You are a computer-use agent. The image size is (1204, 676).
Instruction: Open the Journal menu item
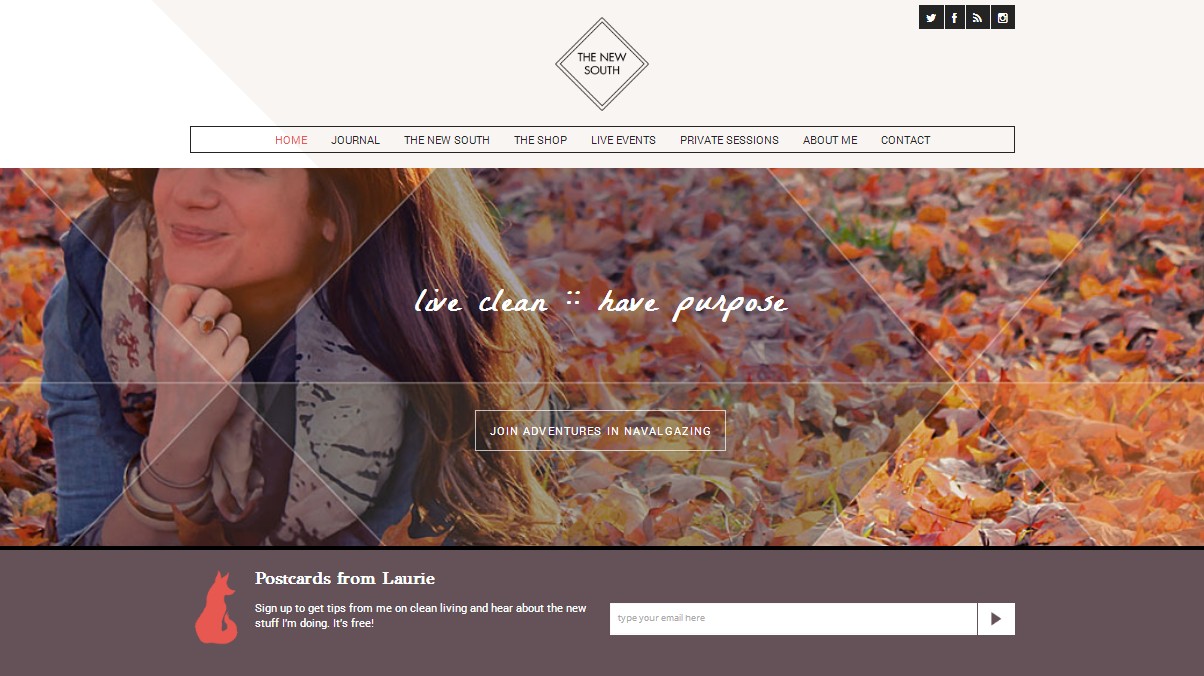coord(356,140)
